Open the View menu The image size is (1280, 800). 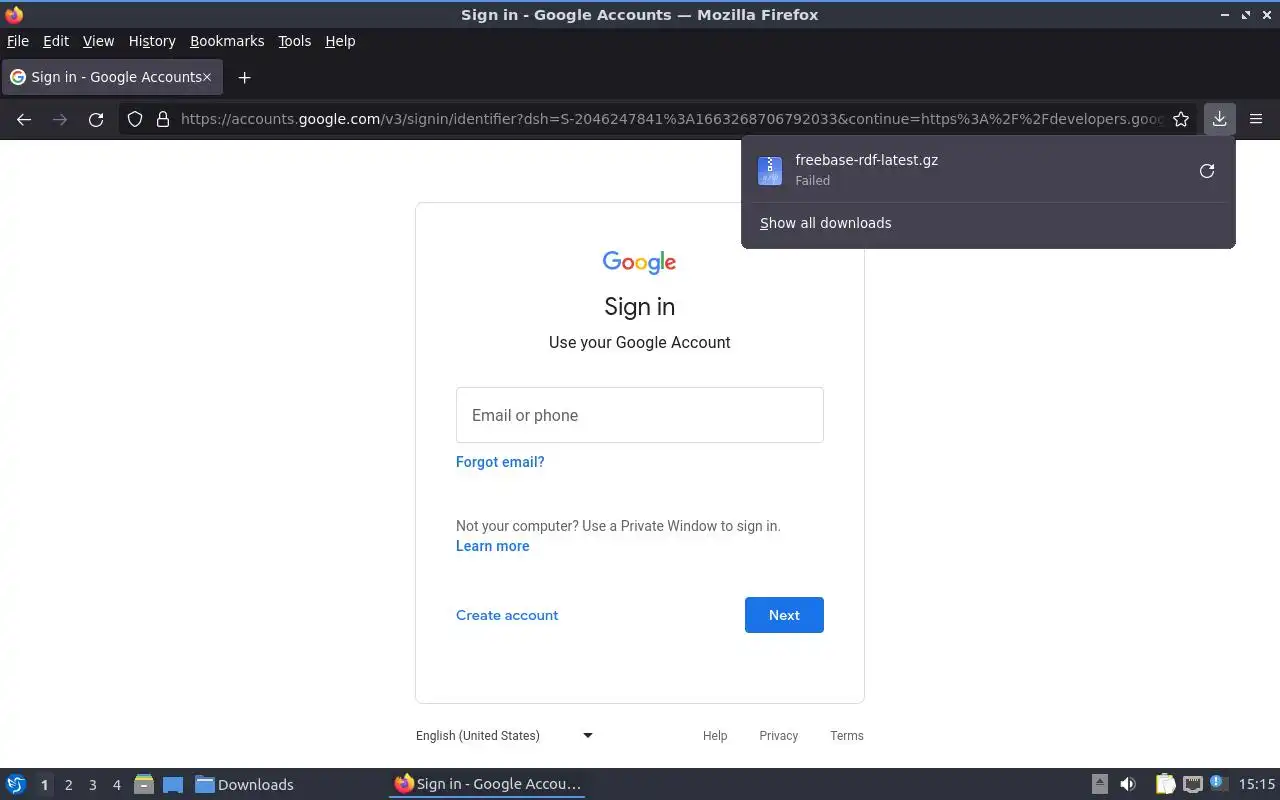[98, 41]
